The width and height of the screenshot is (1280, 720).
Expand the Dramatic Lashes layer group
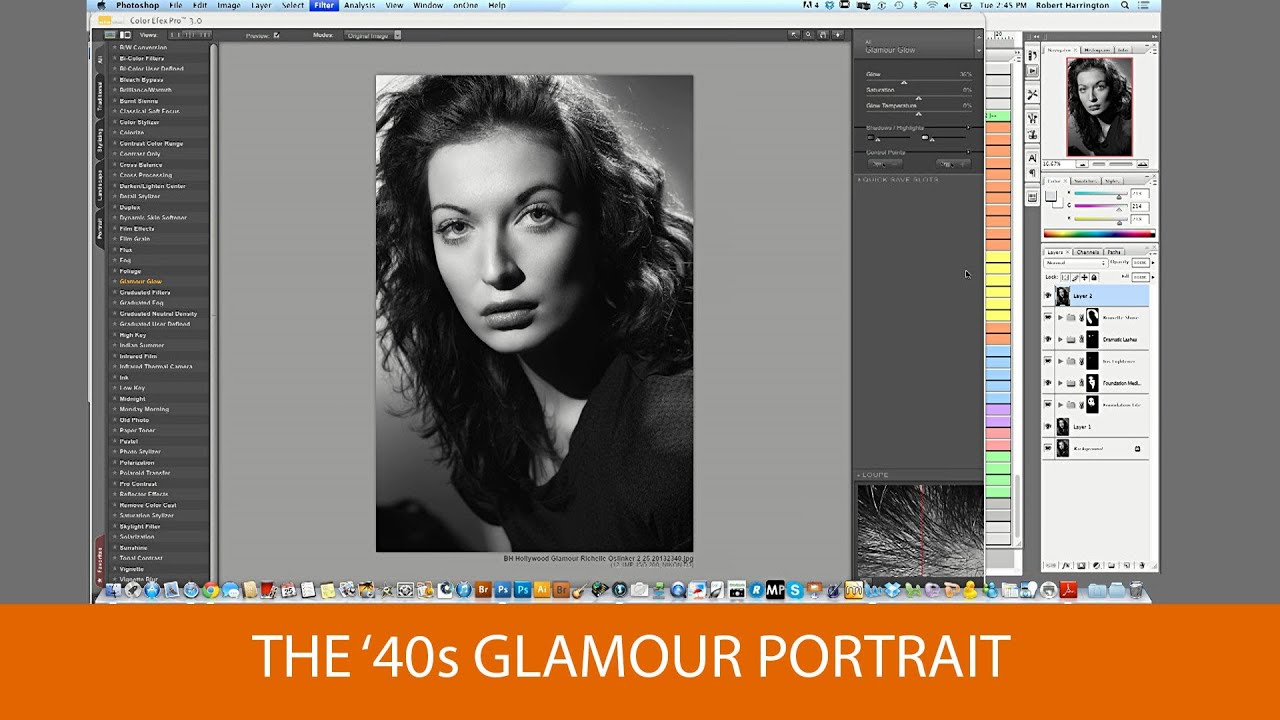coord(1060,339)
